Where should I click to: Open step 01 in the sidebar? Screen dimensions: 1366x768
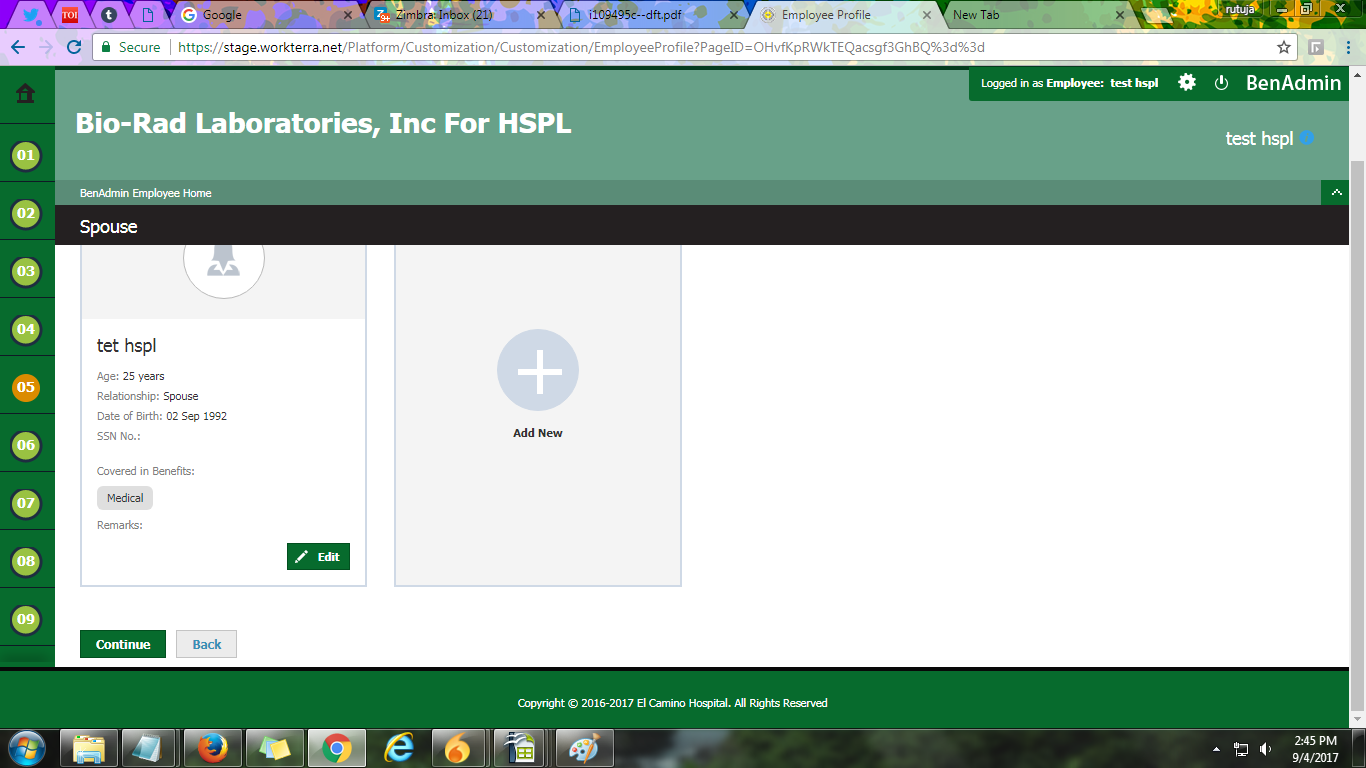[26, 155]
